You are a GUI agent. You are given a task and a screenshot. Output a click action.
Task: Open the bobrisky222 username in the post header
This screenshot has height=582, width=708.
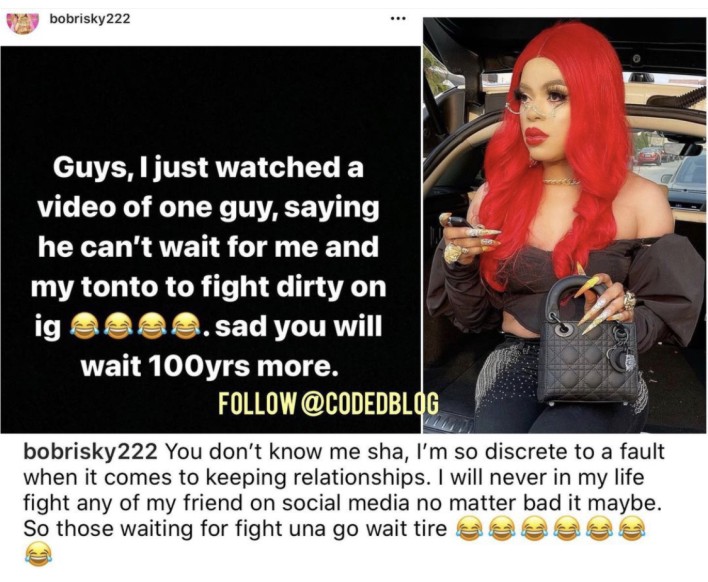(x=89, y=19)
